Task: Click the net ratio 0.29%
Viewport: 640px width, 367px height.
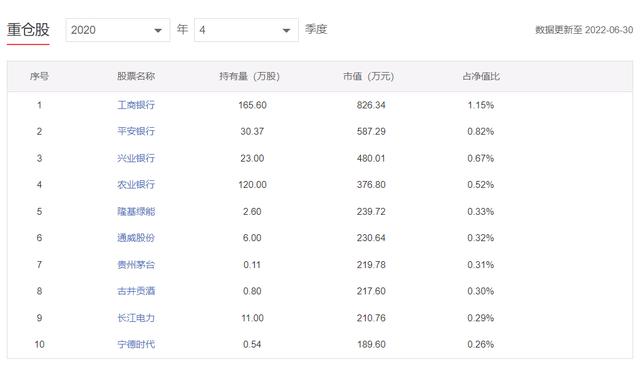Action: (481, 318)
